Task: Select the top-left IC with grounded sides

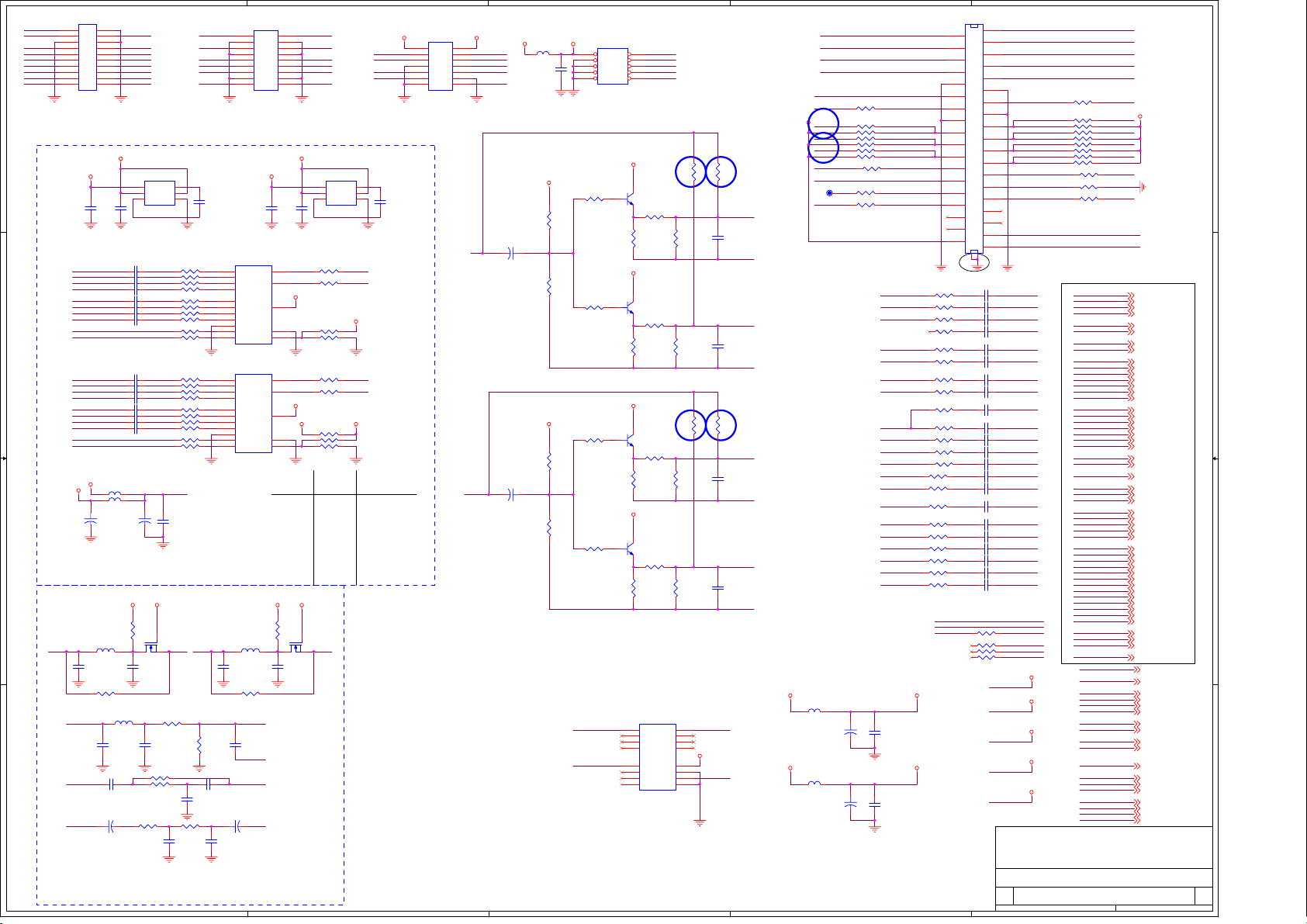Action: 88,57
